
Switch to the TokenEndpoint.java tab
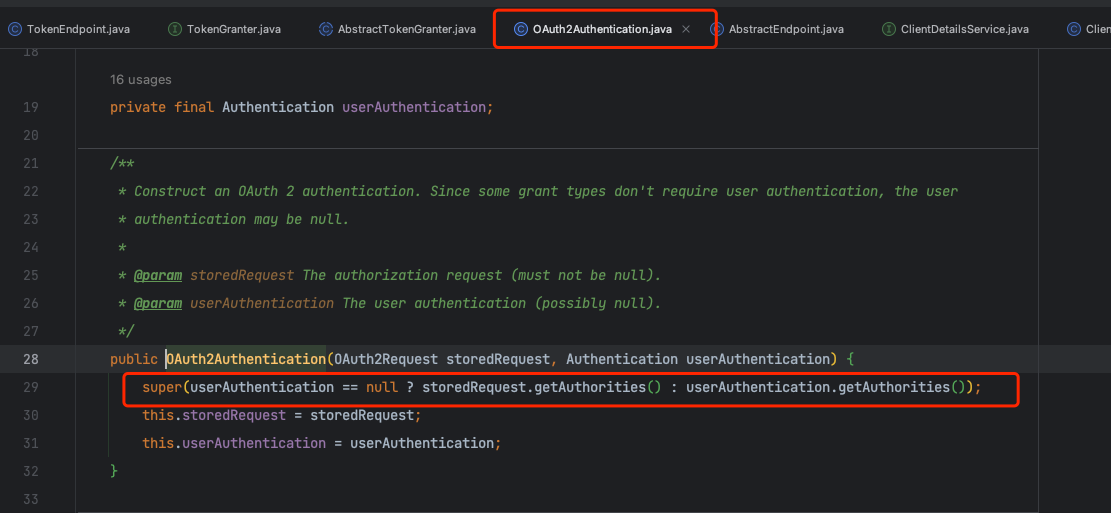[78, 29]
